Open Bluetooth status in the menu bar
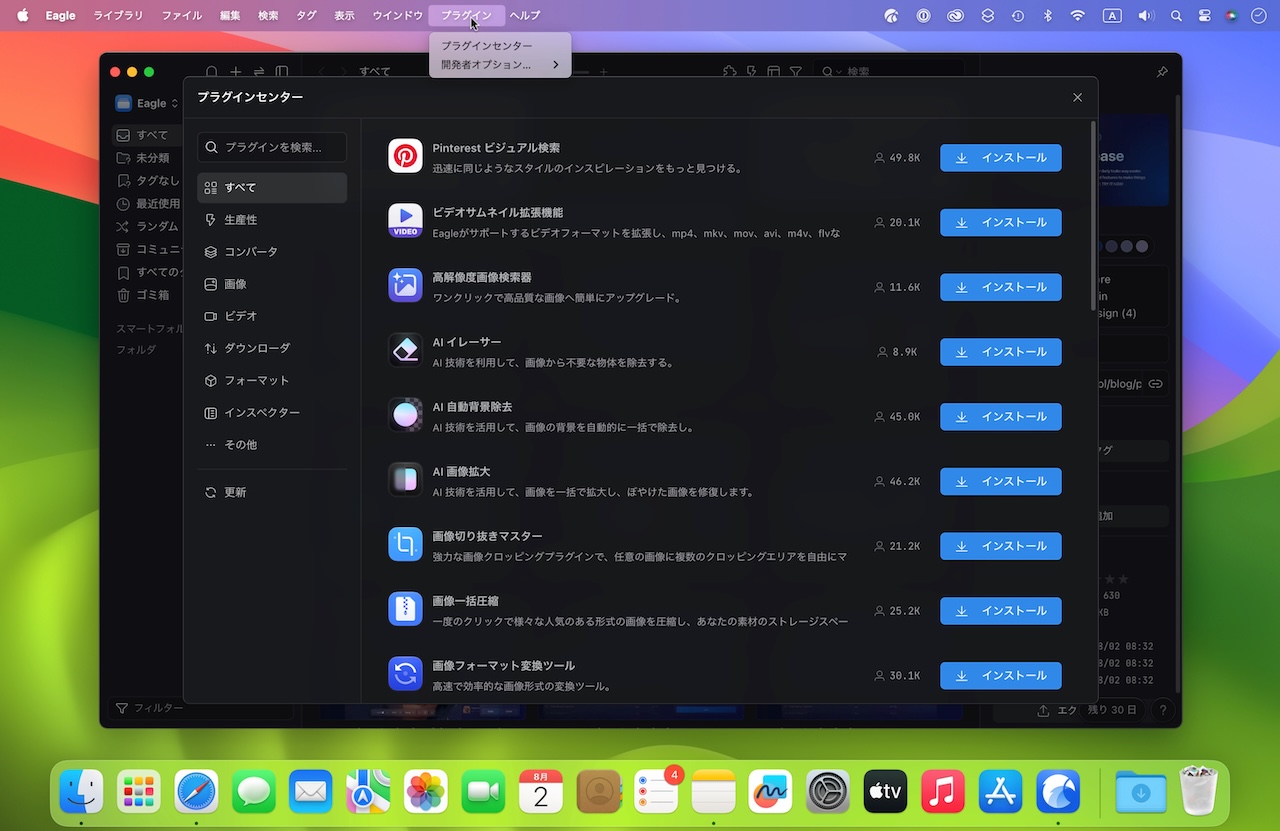 pos(1048,15)
